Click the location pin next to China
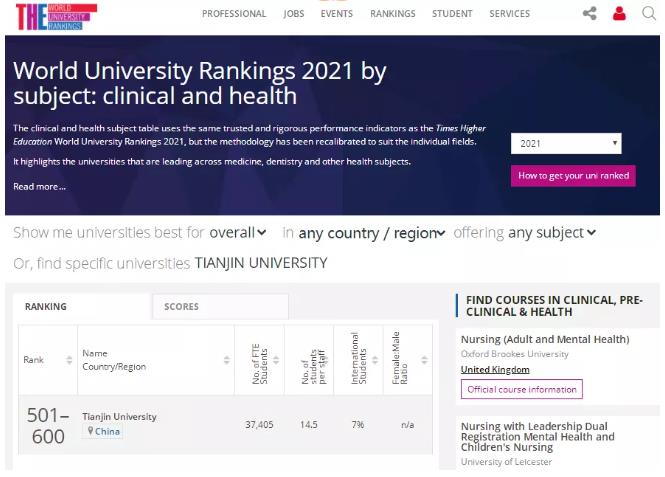 pyautogui.click(x=90, y=431)
